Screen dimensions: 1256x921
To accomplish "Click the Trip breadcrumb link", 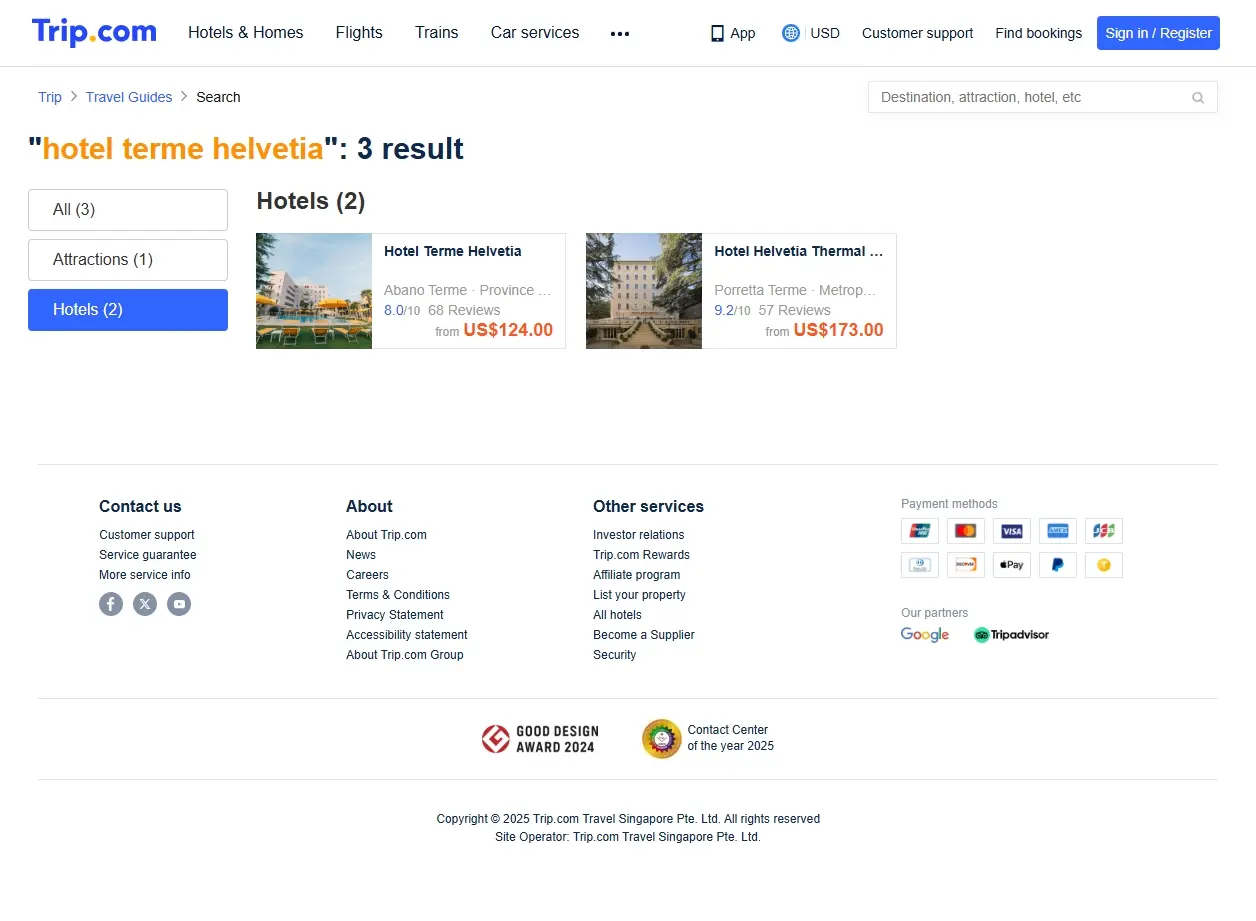I will click(50, 97).
